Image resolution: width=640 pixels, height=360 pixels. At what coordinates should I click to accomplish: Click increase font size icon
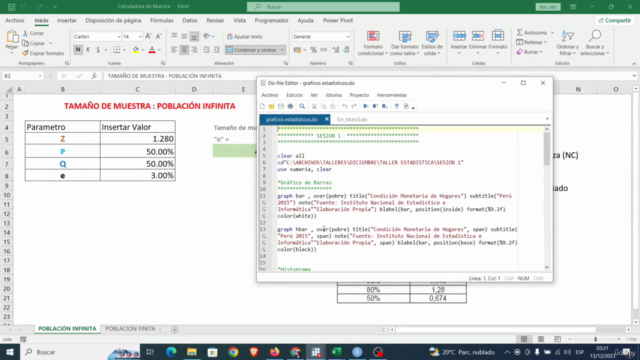pos(148,36)
